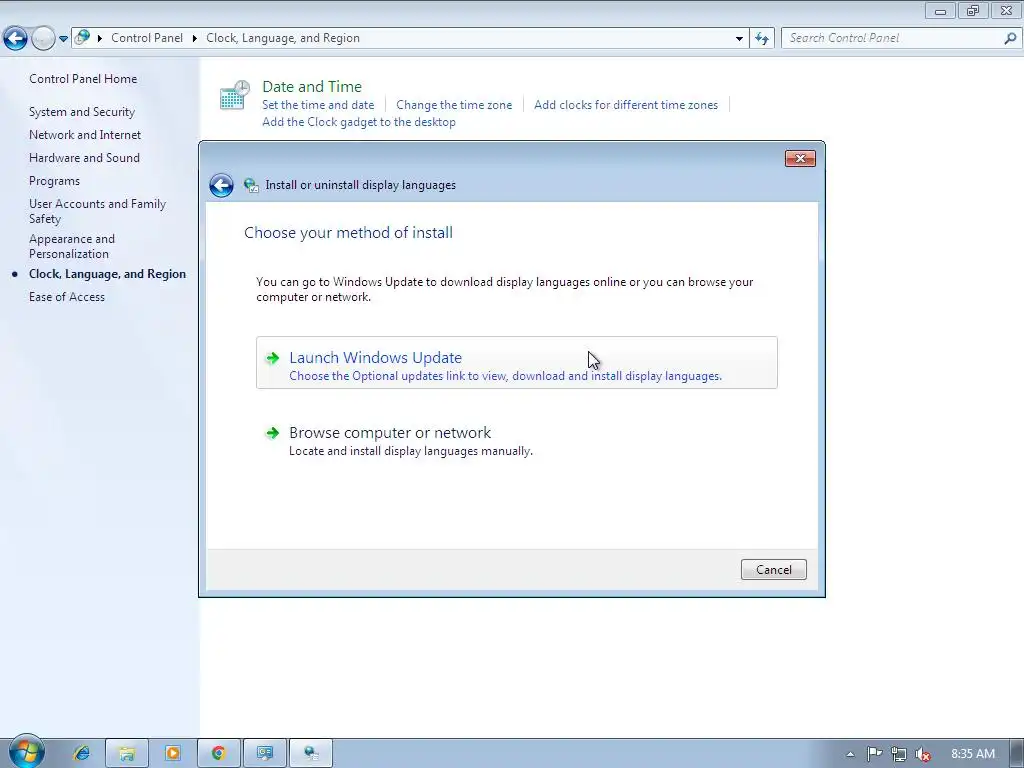Click the Control Panel back navigation arrow

pos(16,39)
